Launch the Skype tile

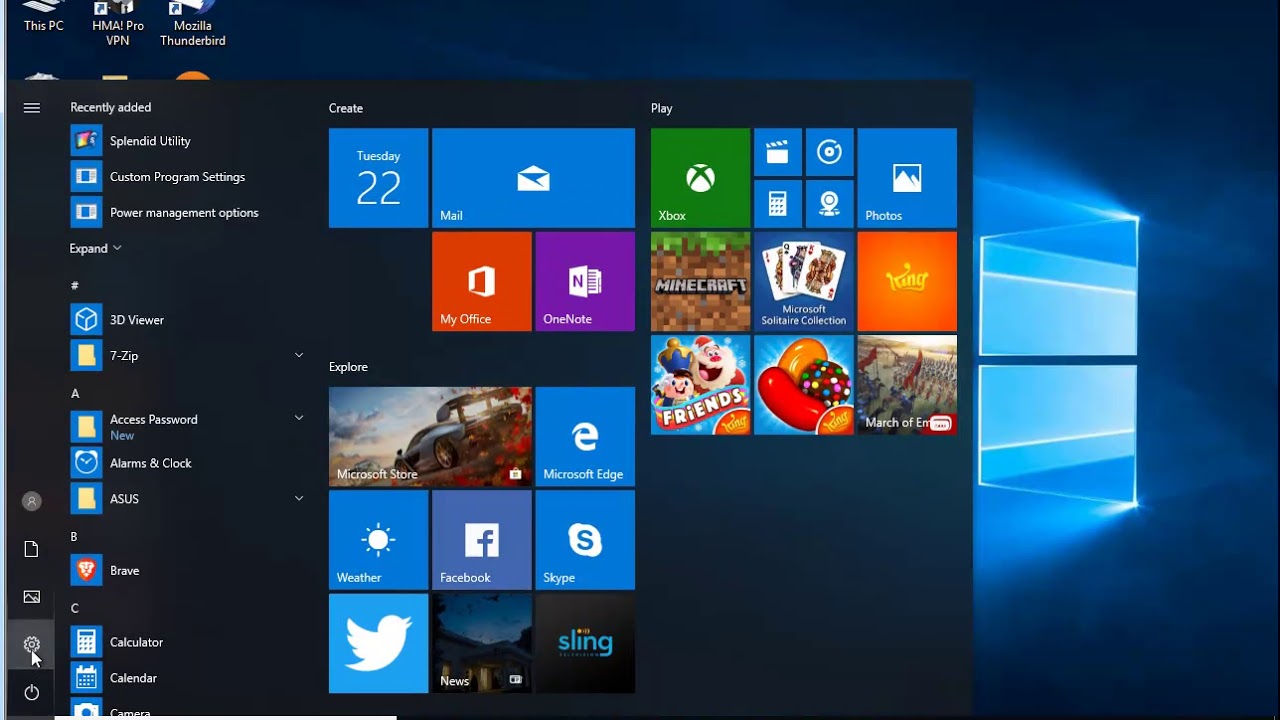point(585,540)
